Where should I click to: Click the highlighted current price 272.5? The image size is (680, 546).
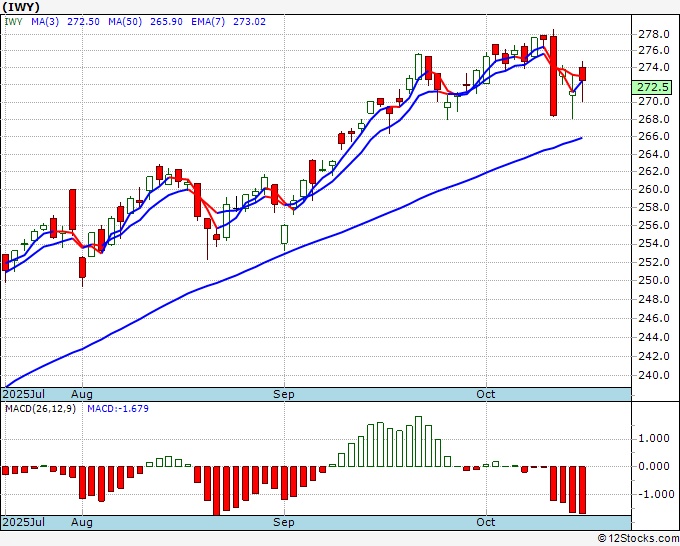point(652,87)
